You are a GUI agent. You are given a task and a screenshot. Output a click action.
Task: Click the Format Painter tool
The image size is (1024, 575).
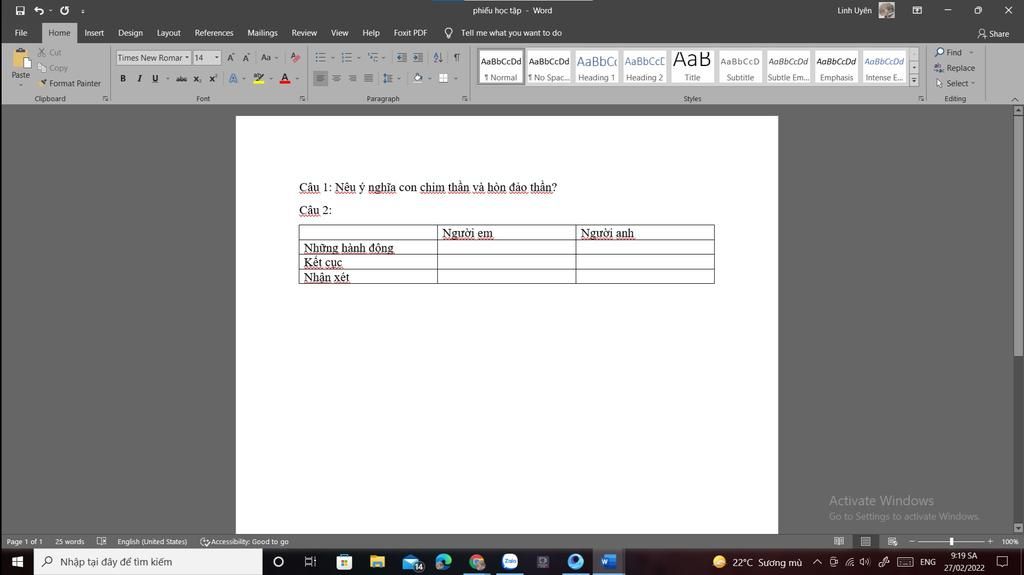click(x=70, y=84)
